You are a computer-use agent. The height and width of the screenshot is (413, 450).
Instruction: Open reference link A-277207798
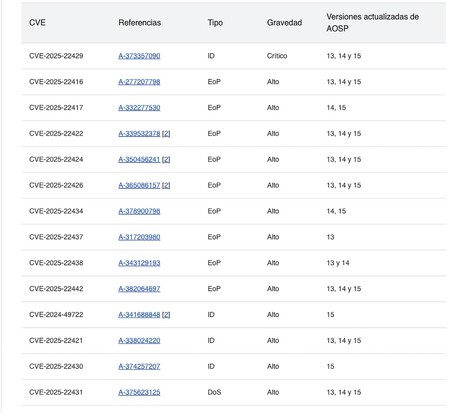coord(139,82)
